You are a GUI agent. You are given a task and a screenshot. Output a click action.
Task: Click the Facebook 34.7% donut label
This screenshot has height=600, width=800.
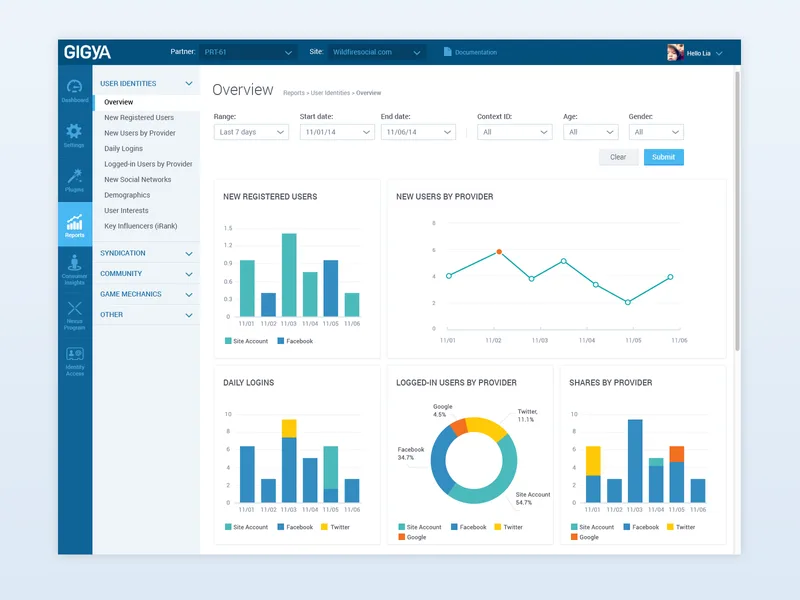point(411,453)
